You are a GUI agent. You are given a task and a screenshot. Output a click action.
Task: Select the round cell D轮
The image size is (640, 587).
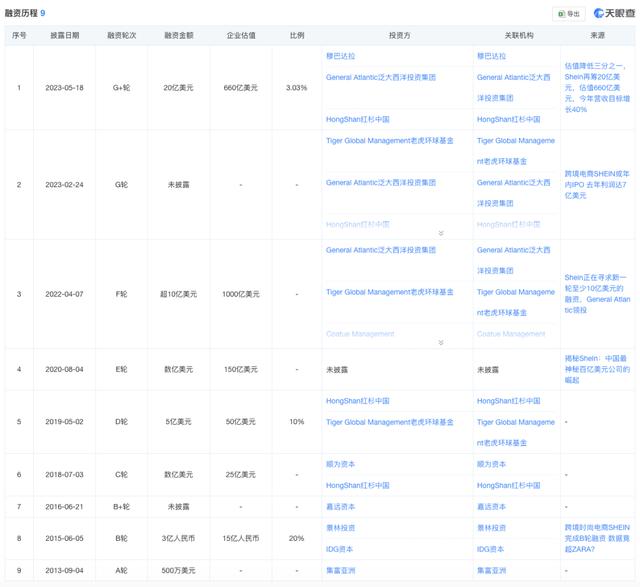[122, 422]
